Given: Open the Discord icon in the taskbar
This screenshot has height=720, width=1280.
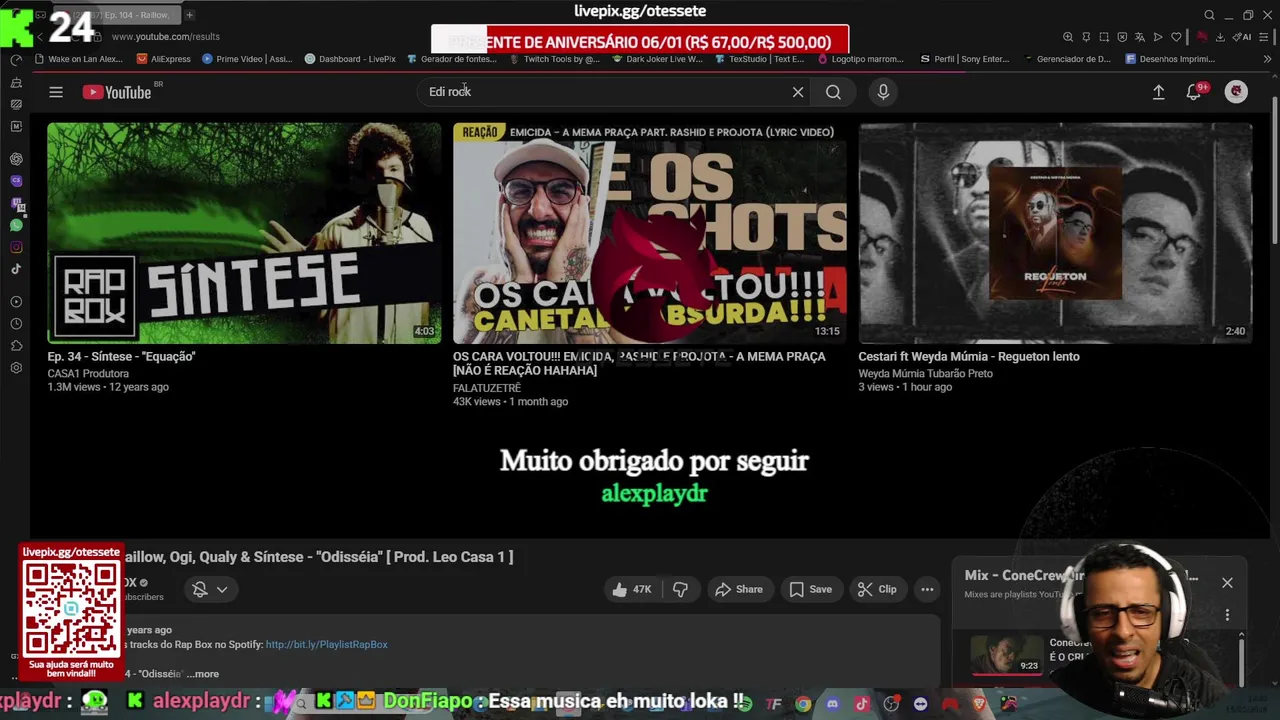Looking at the screenshot, I should tap(832, 704).
